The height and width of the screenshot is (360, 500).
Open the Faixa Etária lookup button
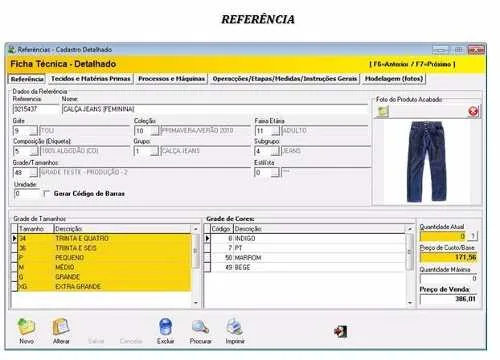click(275, 130)
